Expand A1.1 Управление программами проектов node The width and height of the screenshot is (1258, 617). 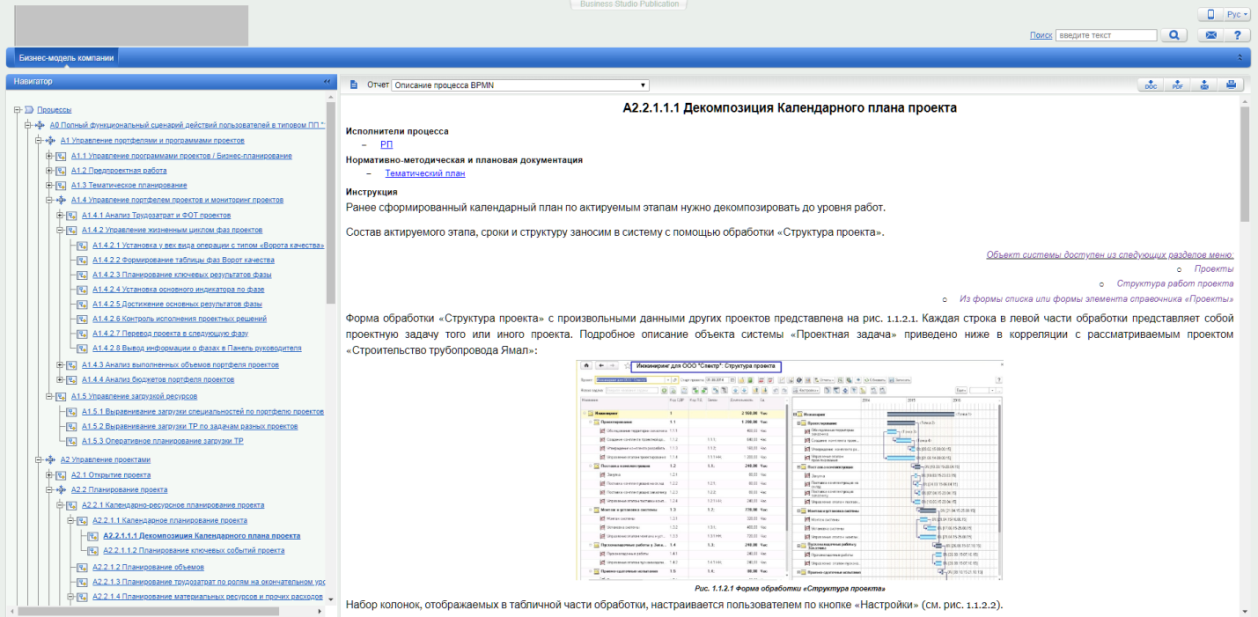pos(49,156)
